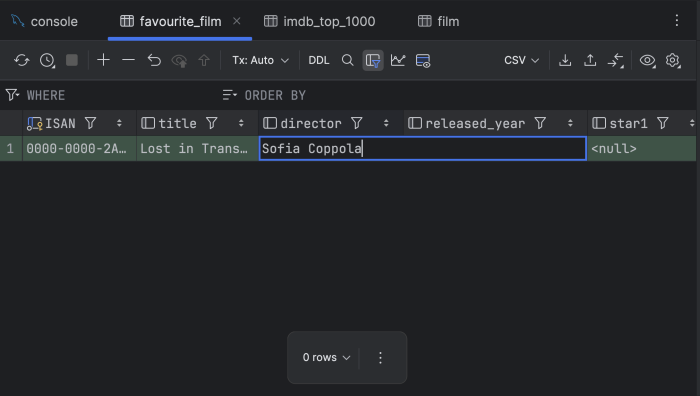Delete row using the minus icon
The width and height of the screenshot is (700, 396).
pos(128,60)
